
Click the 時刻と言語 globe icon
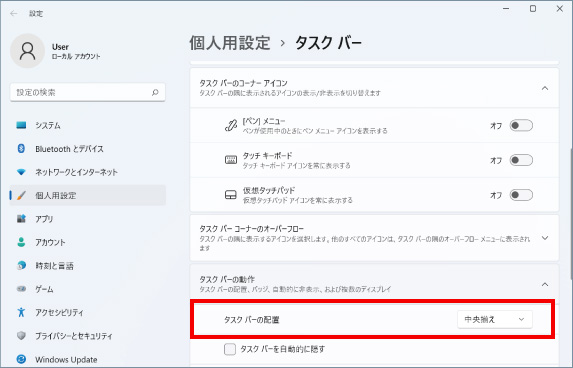point(21,265)
